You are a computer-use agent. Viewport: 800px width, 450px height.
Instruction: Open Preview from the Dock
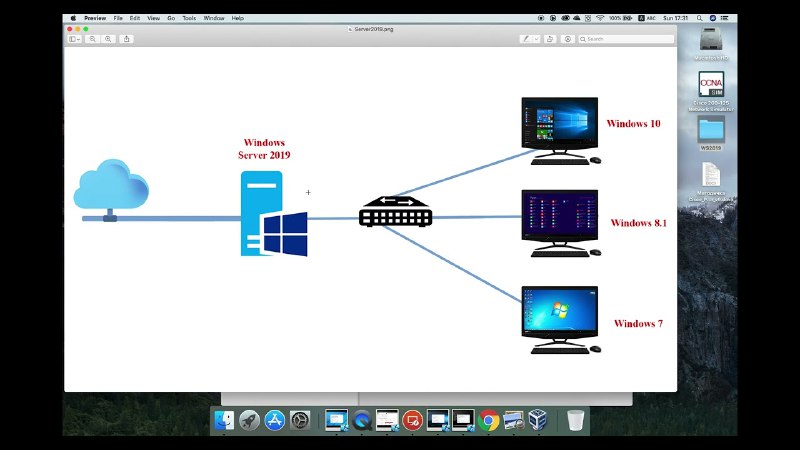pos(513,420)
